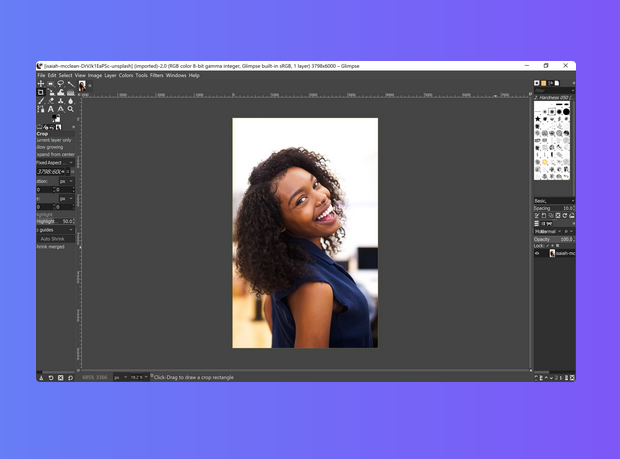Select the Paintbrush tool

tap(41, 101)
